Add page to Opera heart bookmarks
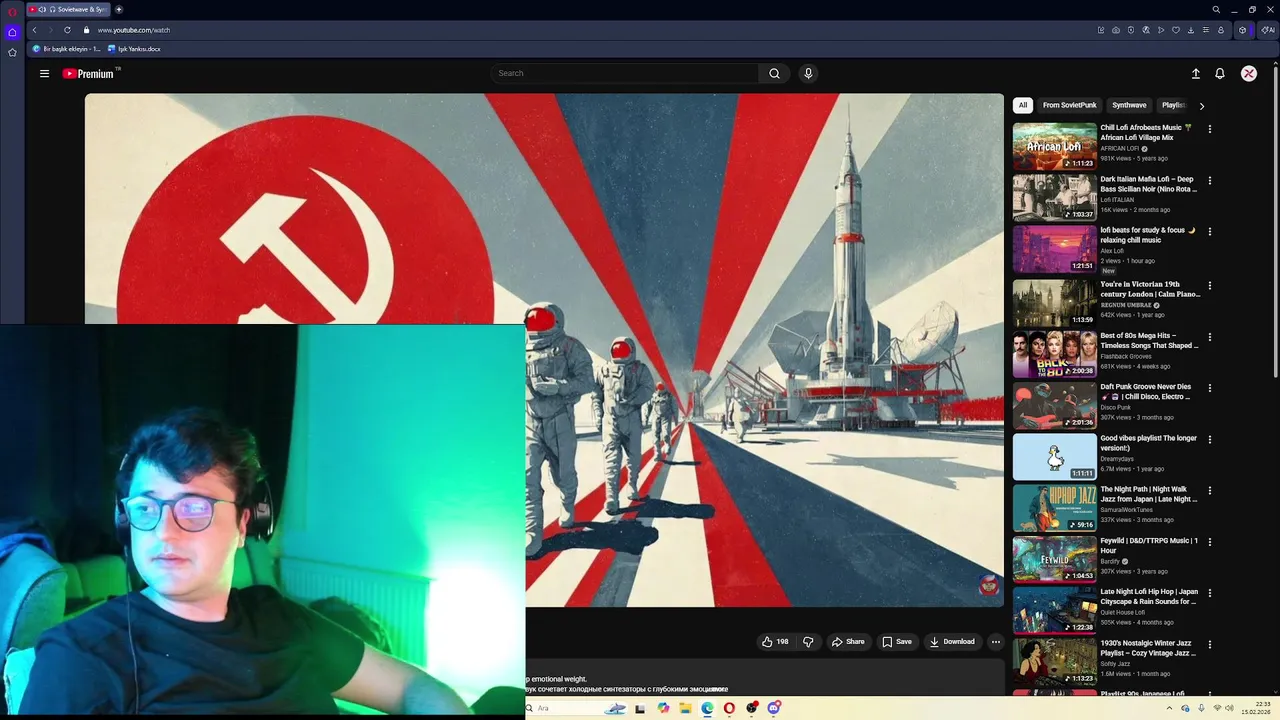The height and width of the screenshot is (720, 1280). [x=1176, y=30]
